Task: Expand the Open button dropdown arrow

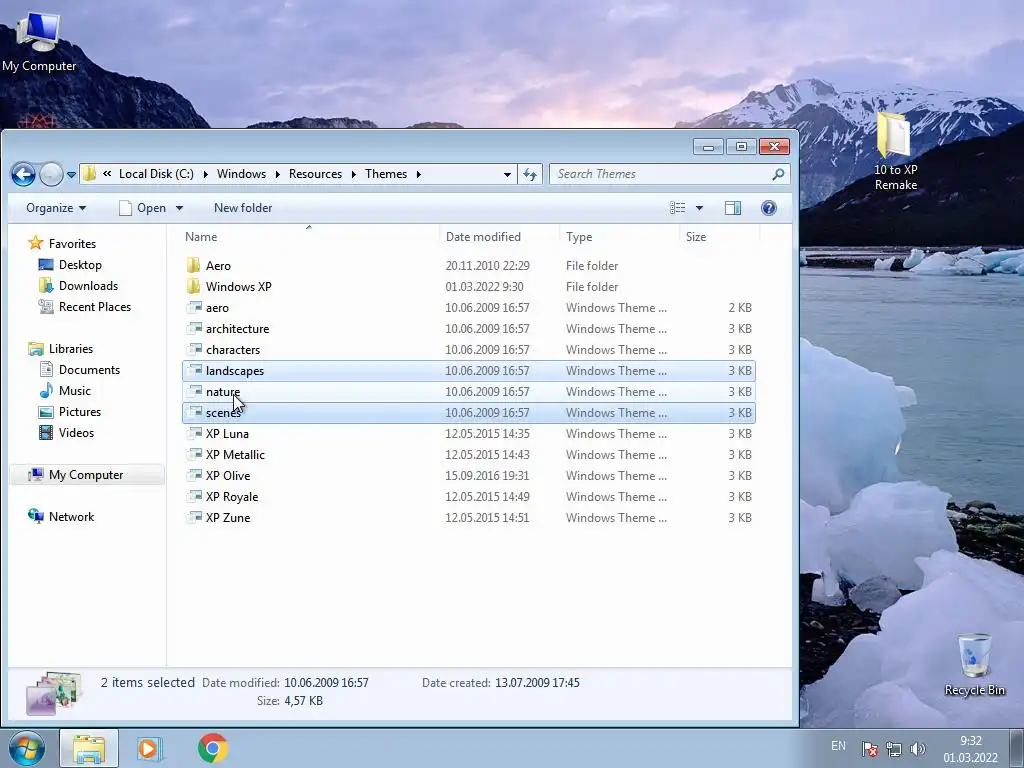Action: [179, 208]
